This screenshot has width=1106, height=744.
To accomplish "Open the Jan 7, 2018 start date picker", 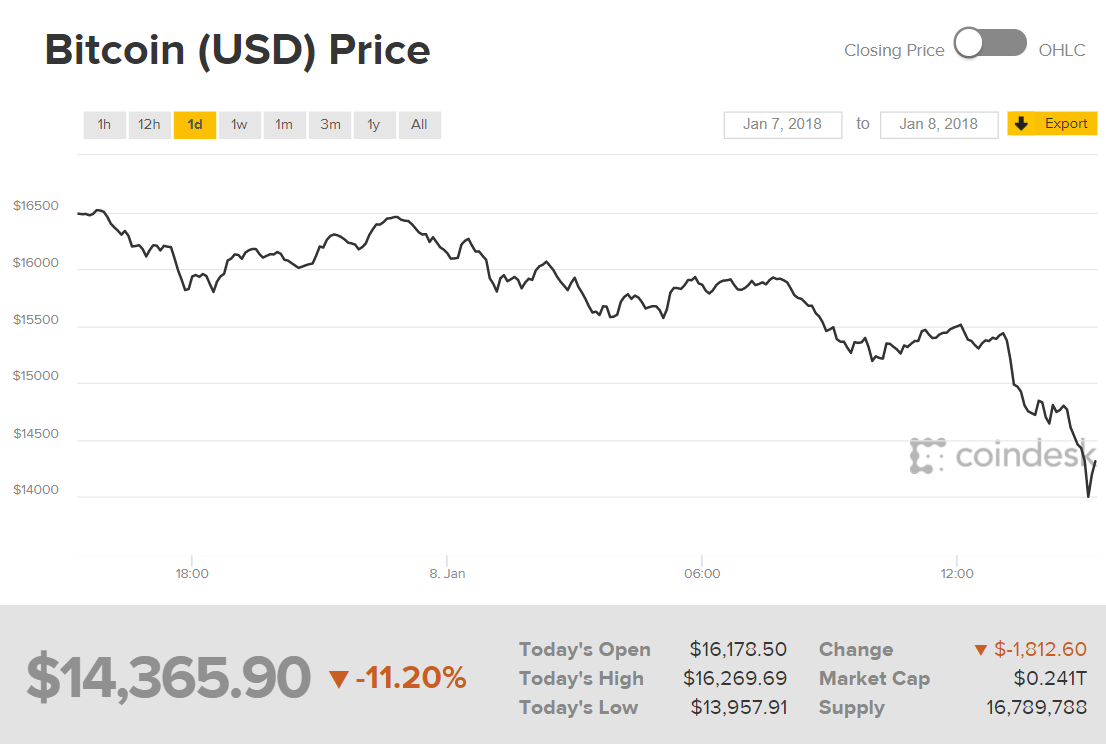I will point(783,124).
